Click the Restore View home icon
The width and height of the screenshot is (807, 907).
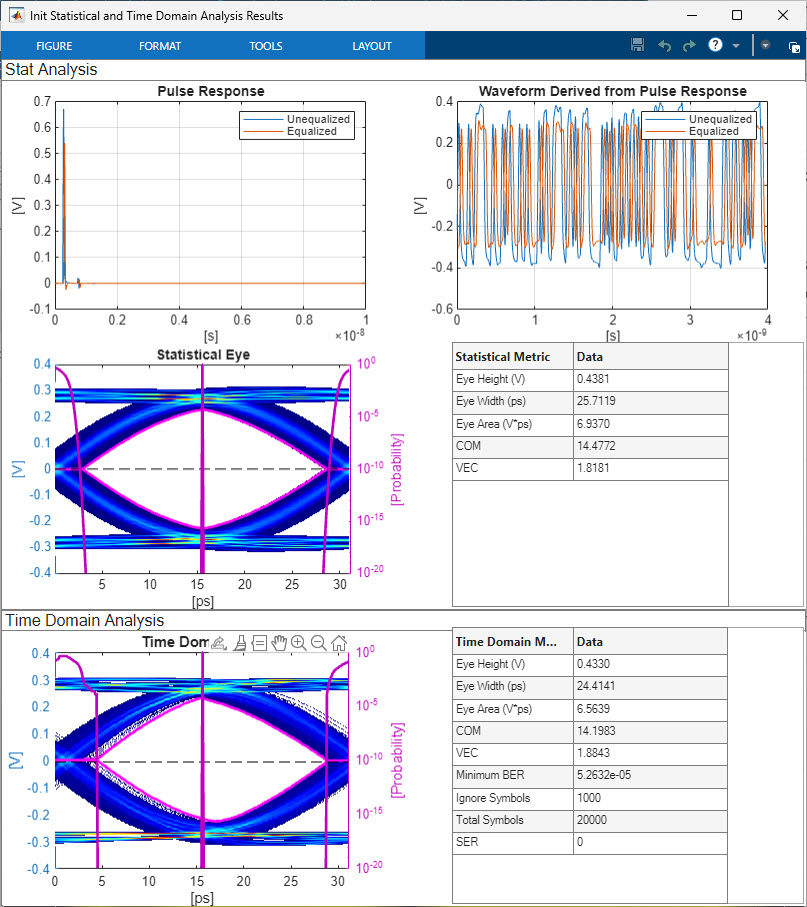pos(339,643)
